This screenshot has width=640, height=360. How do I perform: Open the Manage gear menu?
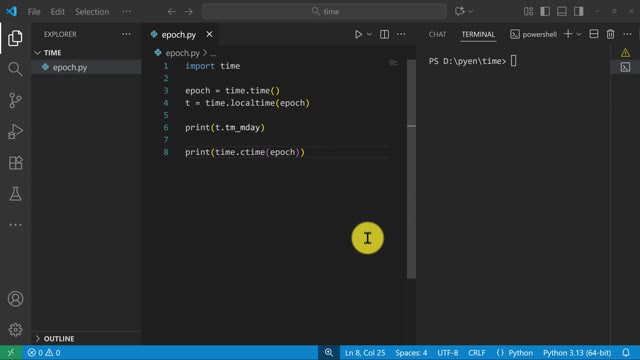pyautogui.click(x=15, y=329)
